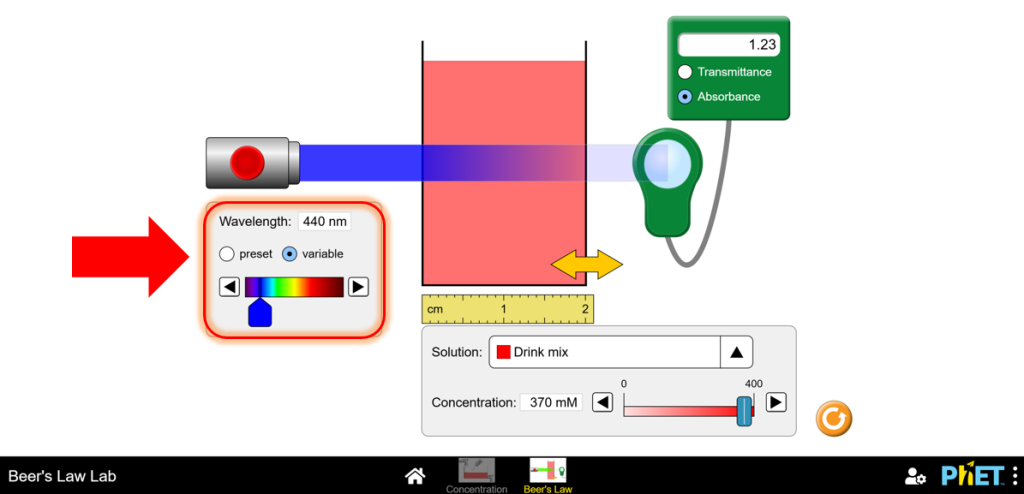Switch to the Concentration screen tab

coord(477,475)
